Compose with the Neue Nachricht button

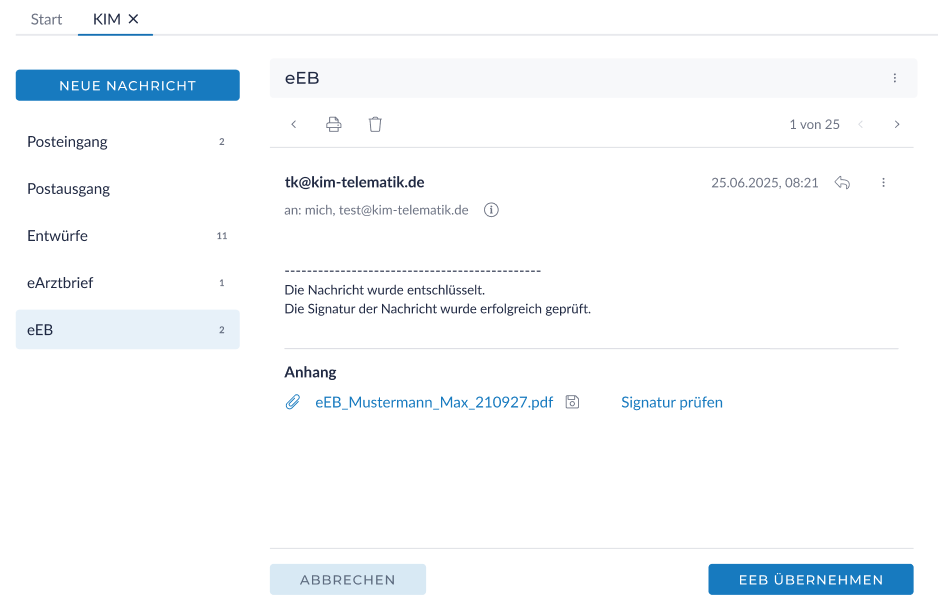point(127,86)
